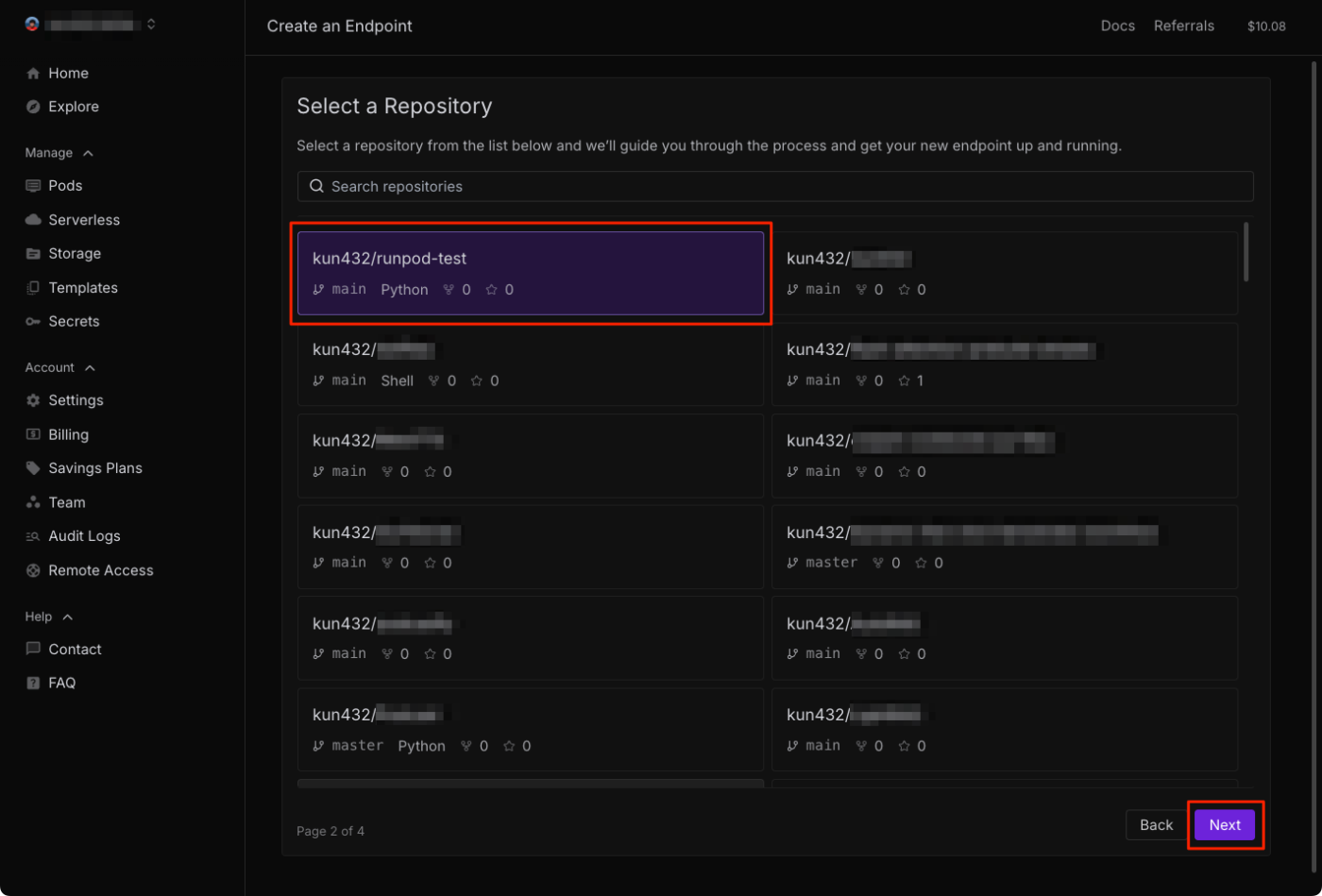Click fork icon on runpod-test card
The width and height of the screenshot is (1322, 896).
click(449, 290)
